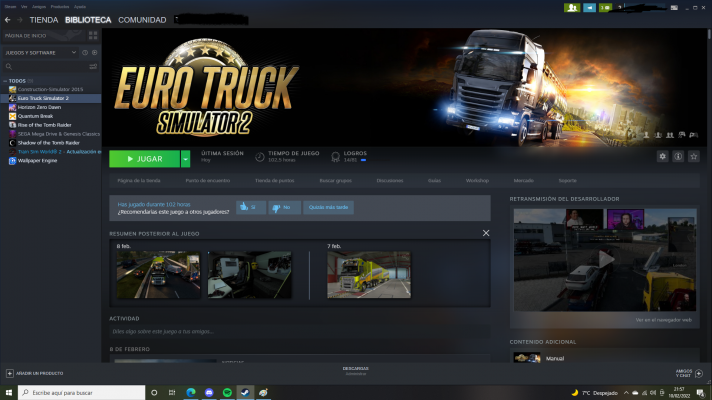Open the Tienda tab

tap(43, 20)
